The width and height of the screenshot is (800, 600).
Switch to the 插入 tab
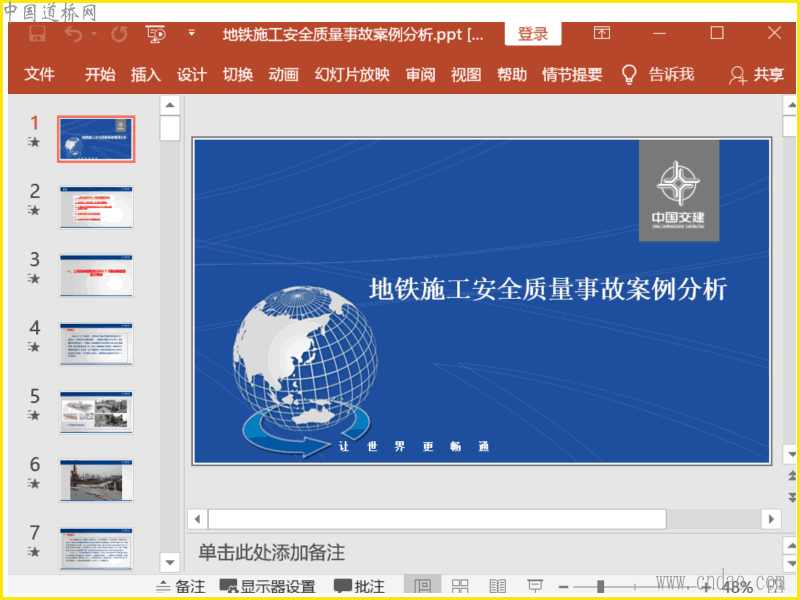click(146, 75)
